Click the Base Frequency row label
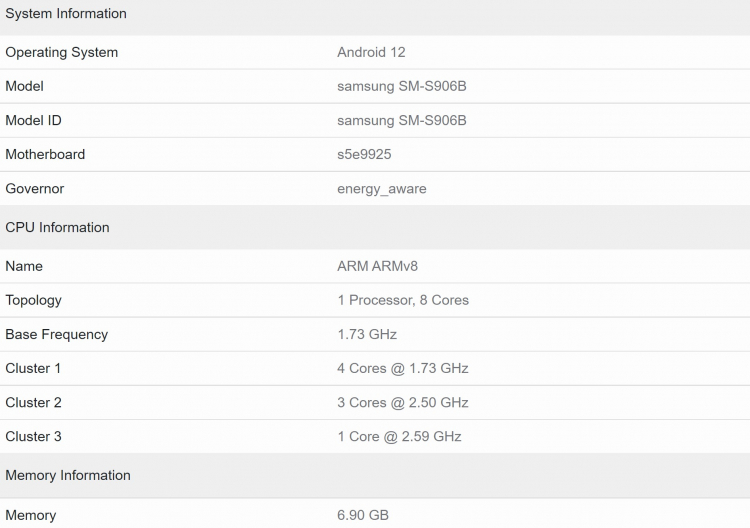 coord(56,334)
